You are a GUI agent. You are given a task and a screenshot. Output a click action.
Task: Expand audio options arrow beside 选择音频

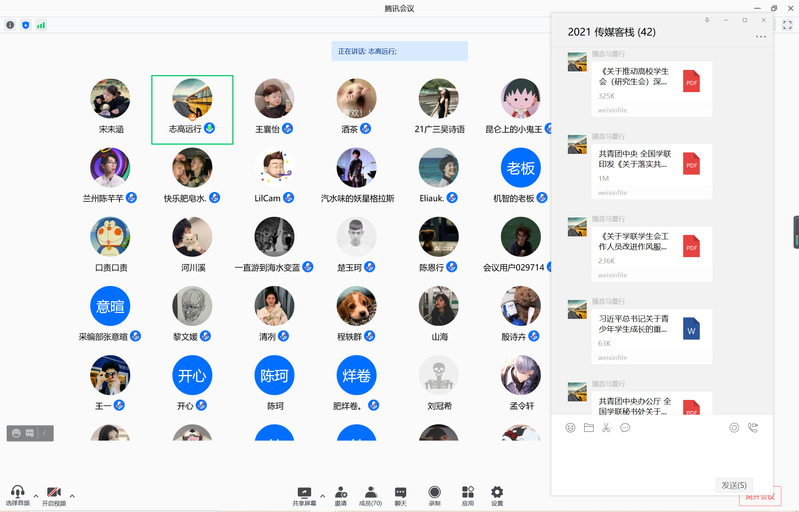(x=36, y=495)
